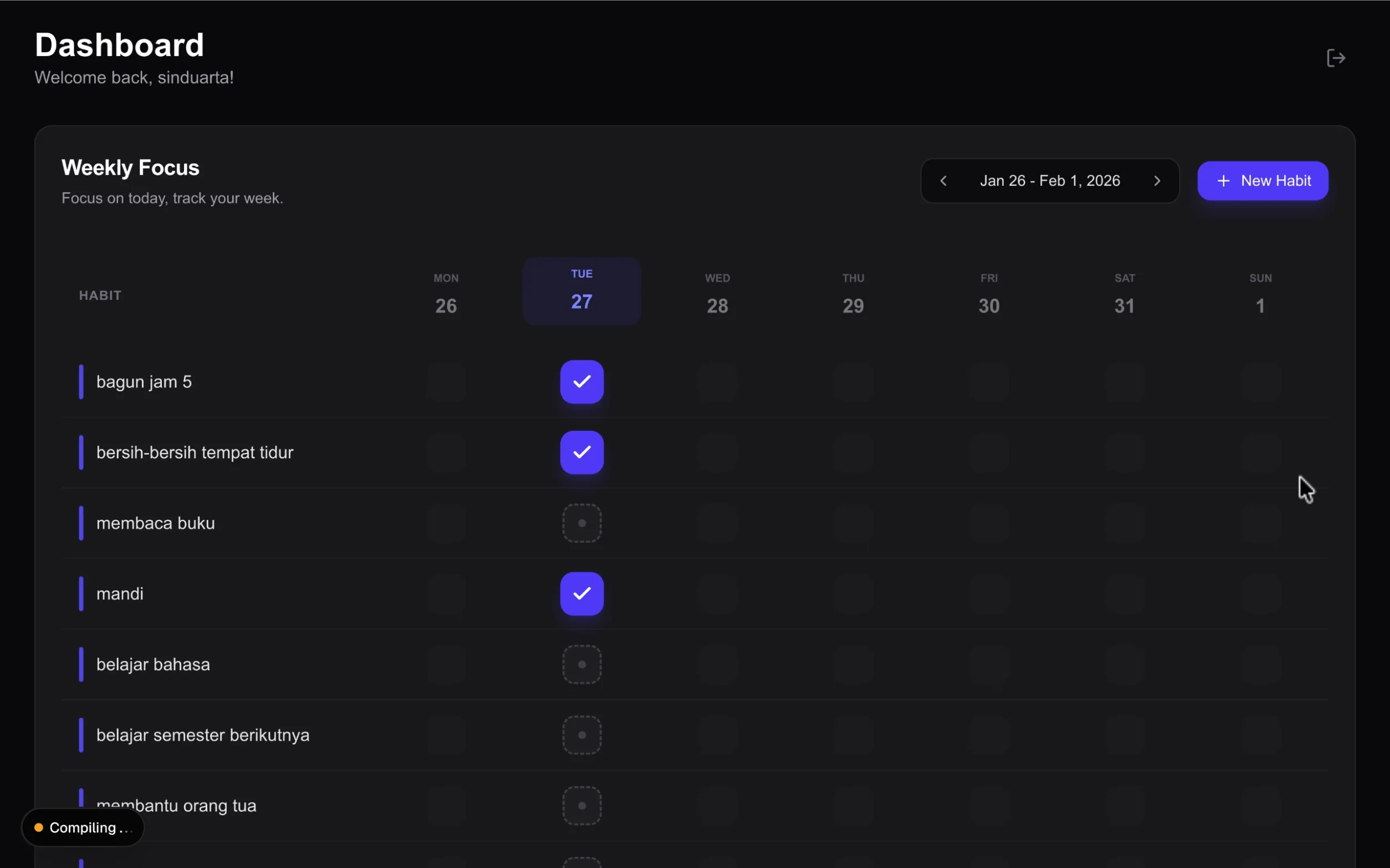
Task: Select the WED 28 day column header
Action: pos(717,293)
